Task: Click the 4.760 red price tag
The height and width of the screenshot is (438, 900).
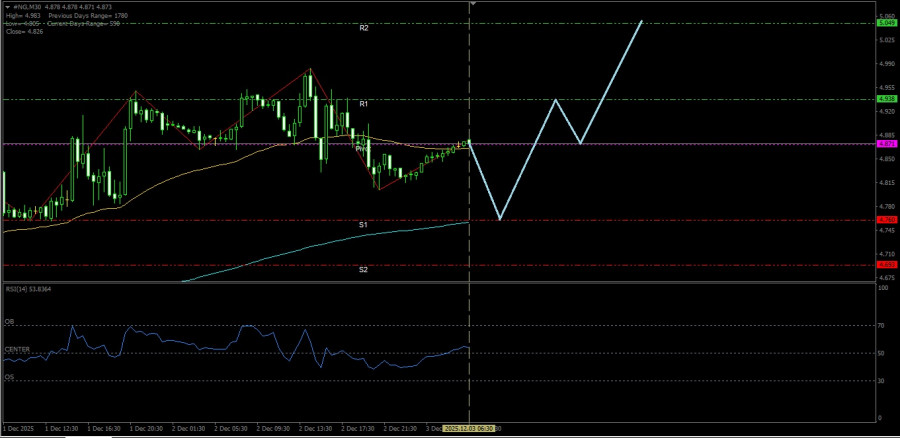Action: click(887, 220)
